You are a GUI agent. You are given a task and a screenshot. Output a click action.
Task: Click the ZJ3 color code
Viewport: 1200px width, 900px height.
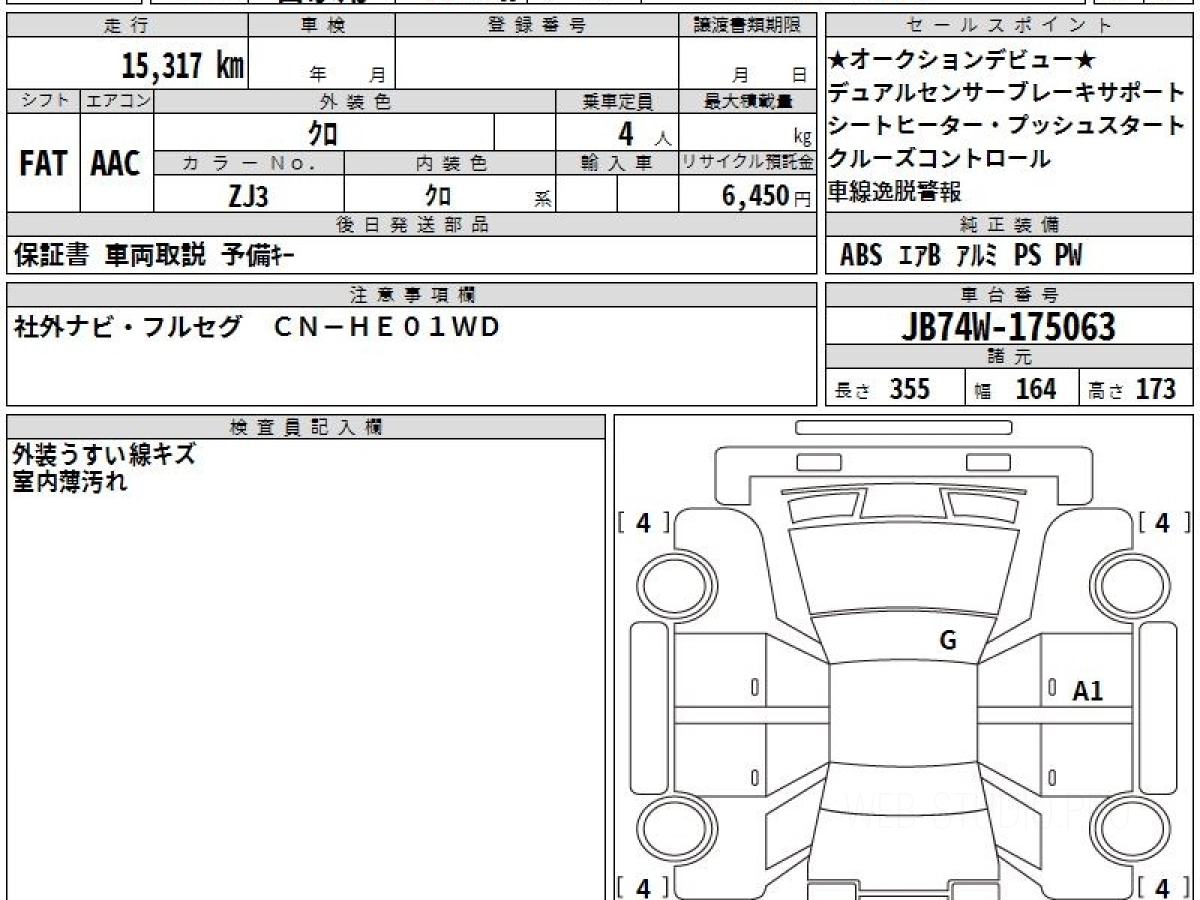(x=248, y=196)
